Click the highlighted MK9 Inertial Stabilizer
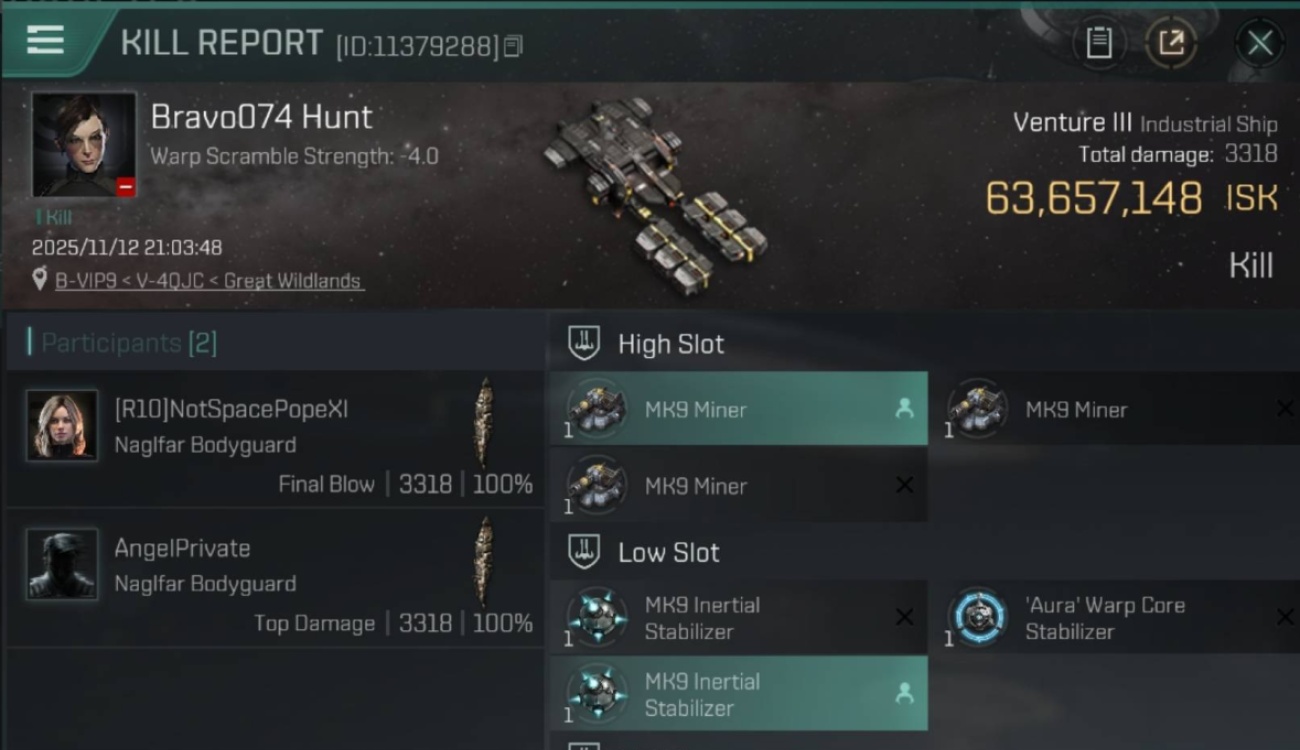Image resolution: width=1300 pixels, height=750 pixels. tap(738, 694)
